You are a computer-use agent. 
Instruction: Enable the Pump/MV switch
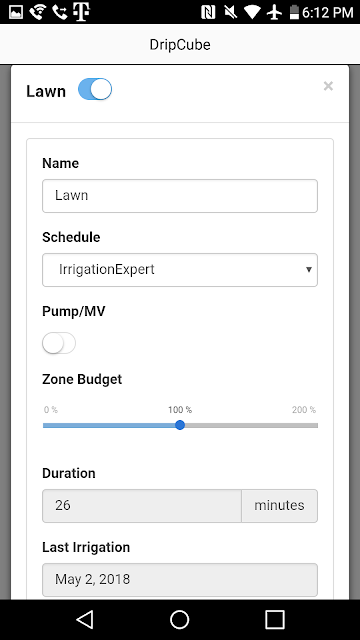pos(59,343)
